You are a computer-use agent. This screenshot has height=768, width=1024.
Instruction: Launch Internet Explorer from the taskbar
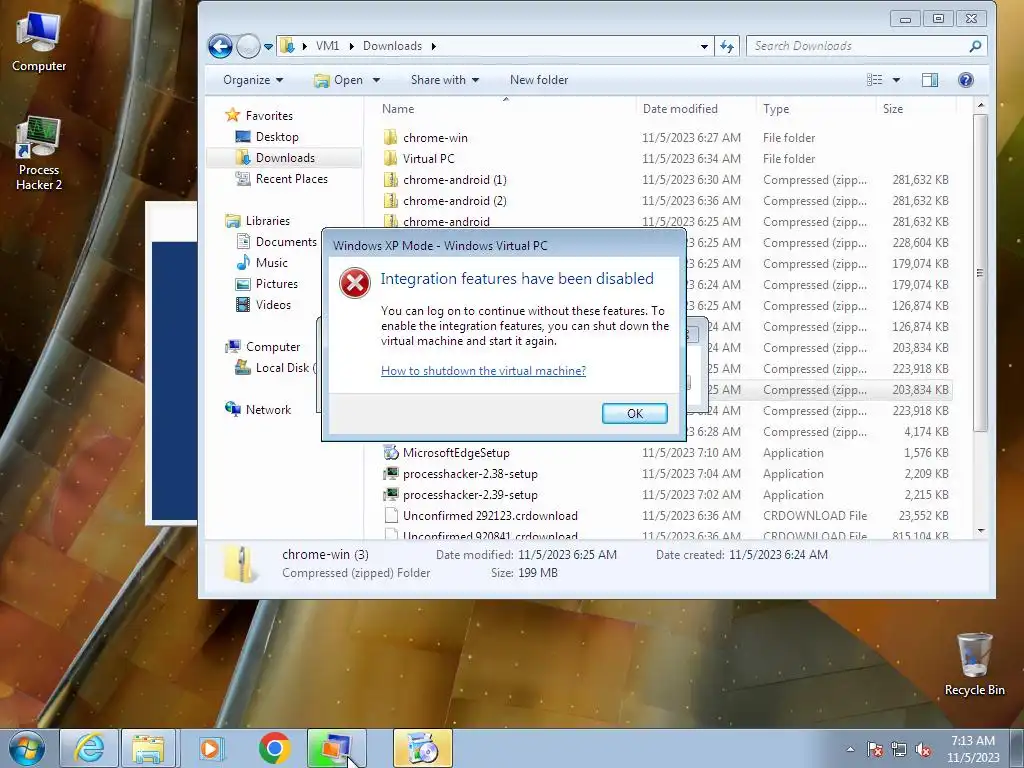click(x=88, y=748)
